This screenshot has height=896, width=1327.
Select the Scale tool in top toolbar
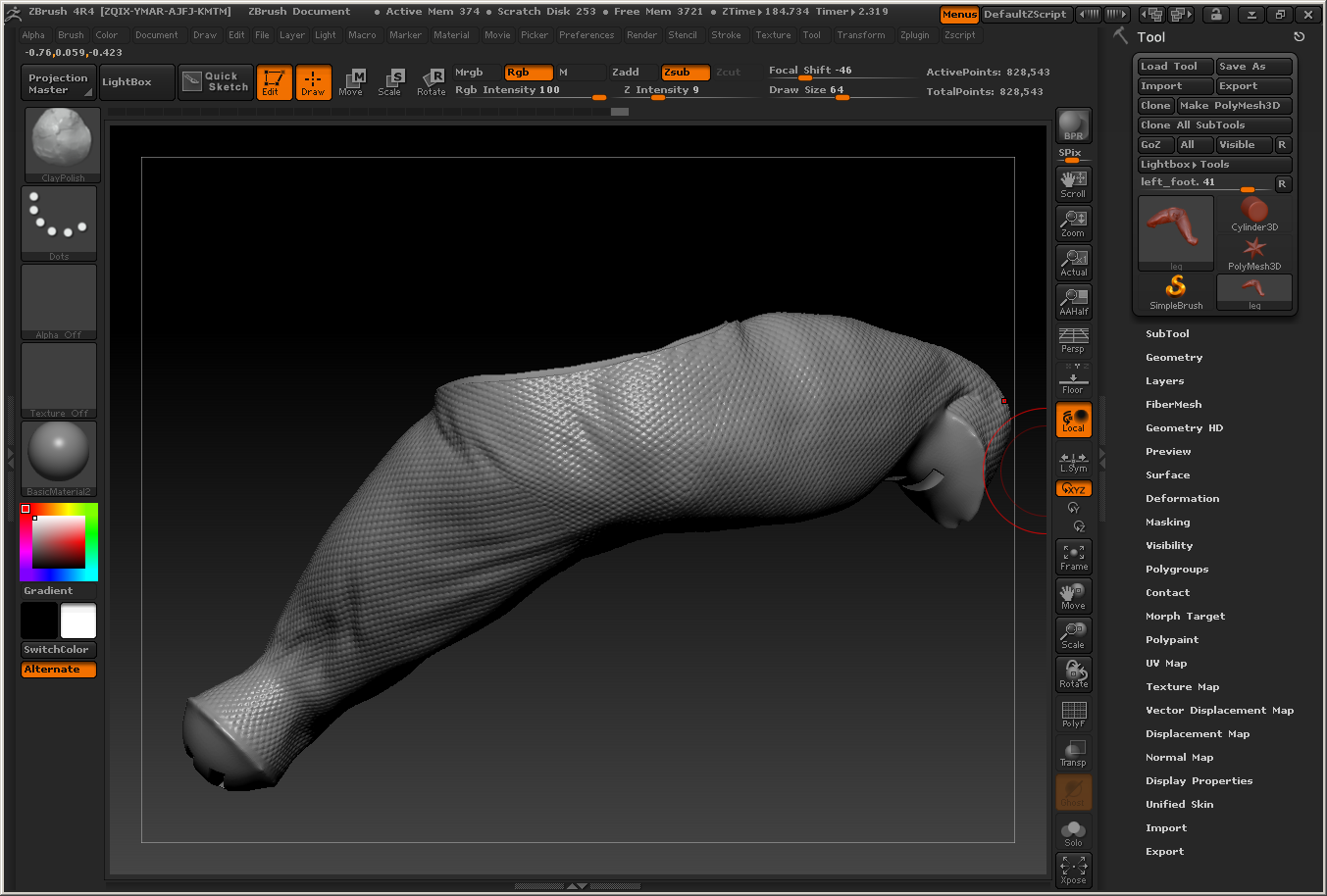point(389,82)
